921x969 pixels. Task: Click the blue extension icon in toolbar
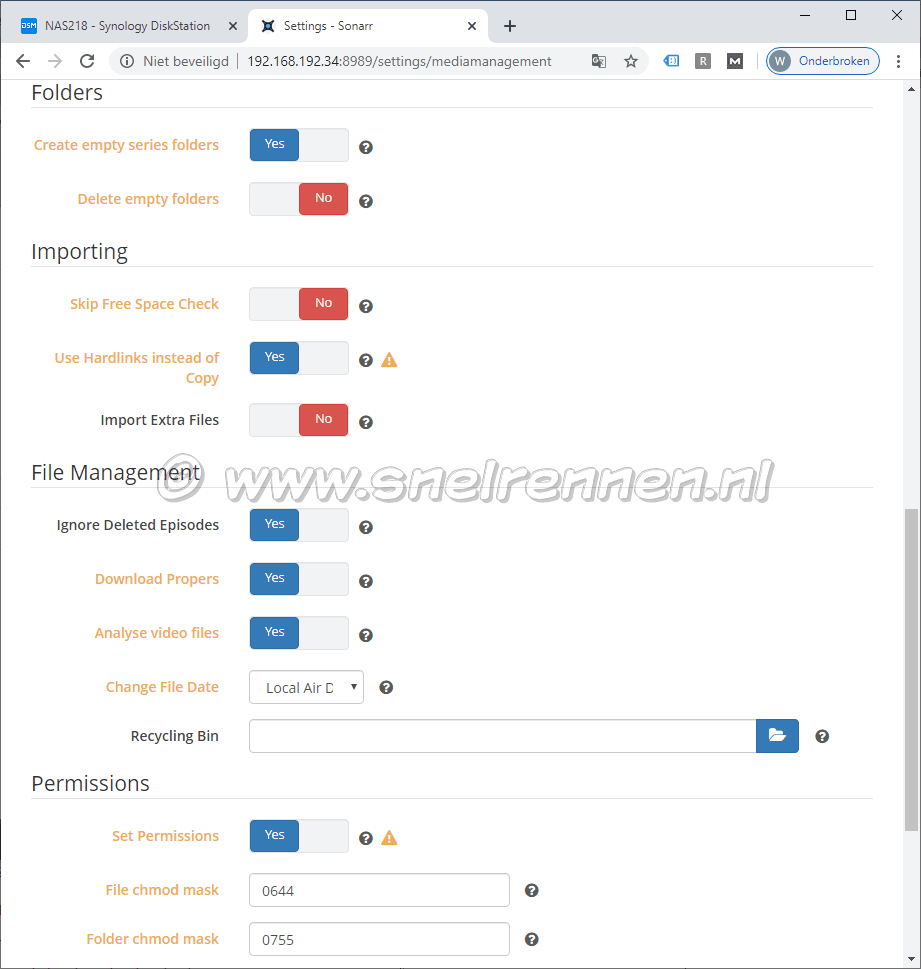tap(671, 61)
